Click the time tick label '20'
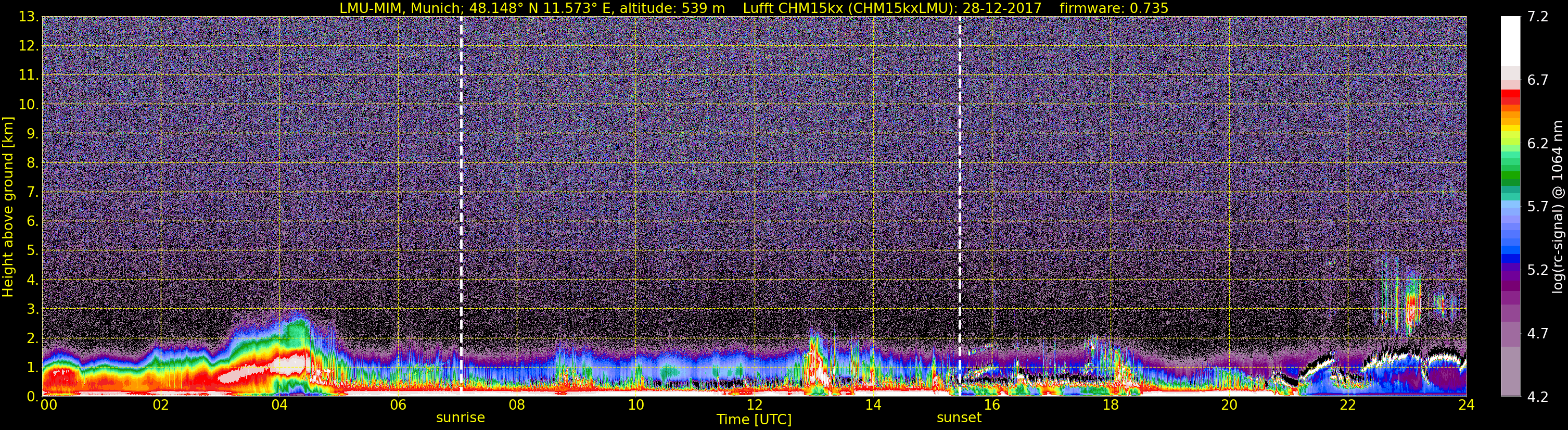The height and width of the screenshot is (430, 1568). click(x=1229, y=405)
